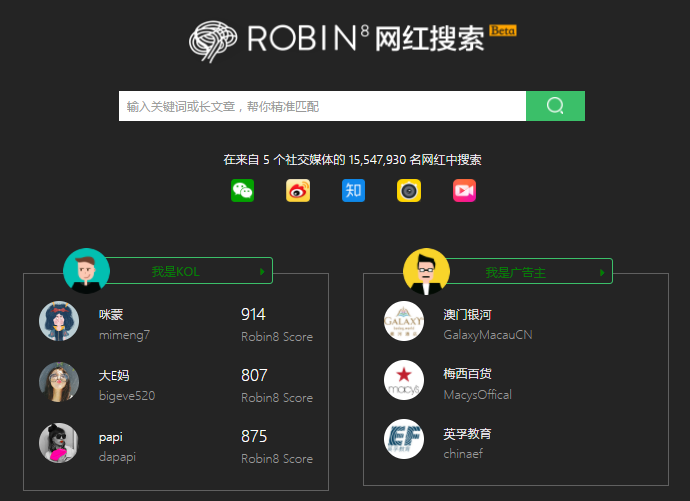The width and height of the screenshot is (690, 501).
Task: Open the Galaxy Macau logo thumbnail
Action: (404, 321)
